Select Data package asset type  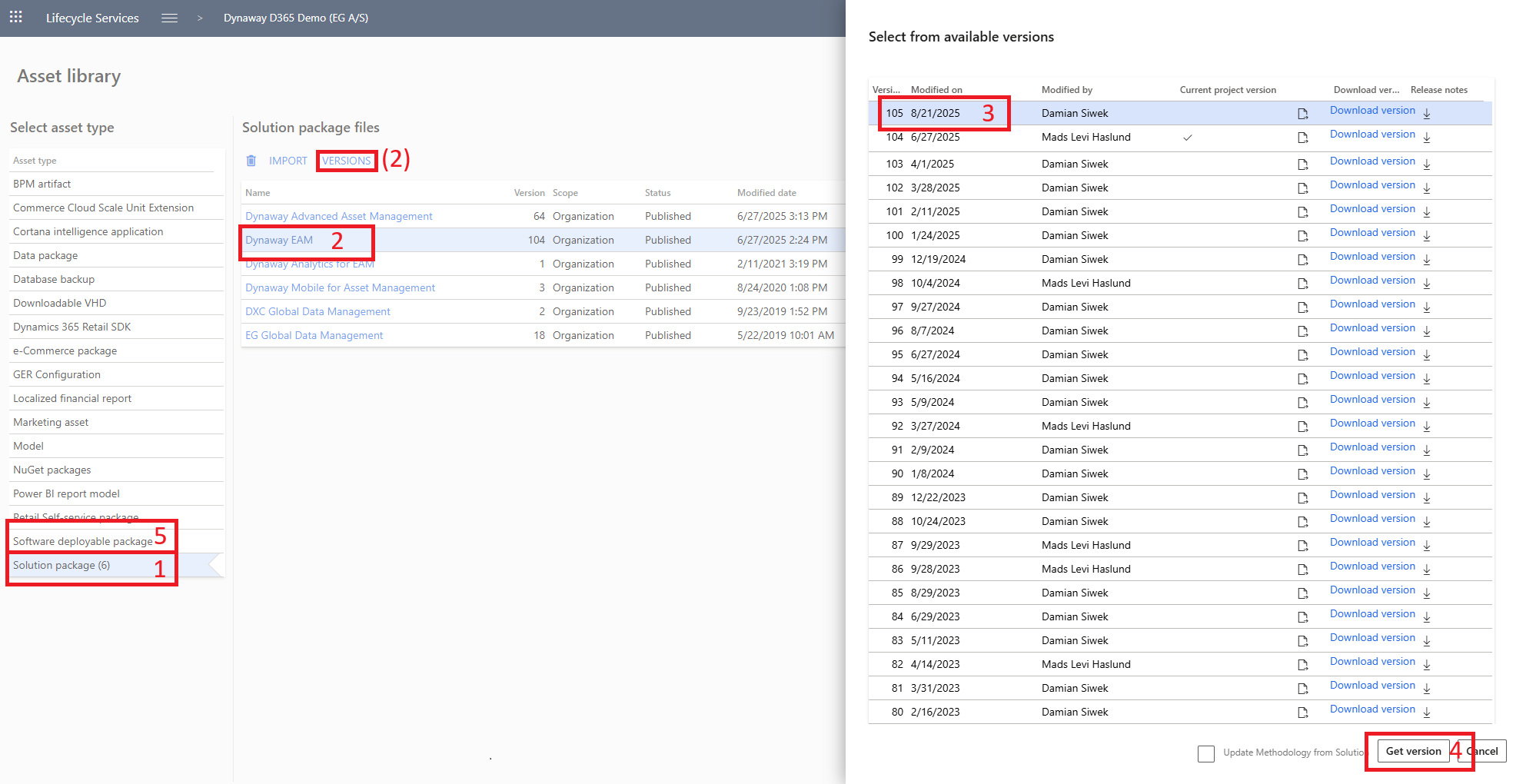coord(45,255)
